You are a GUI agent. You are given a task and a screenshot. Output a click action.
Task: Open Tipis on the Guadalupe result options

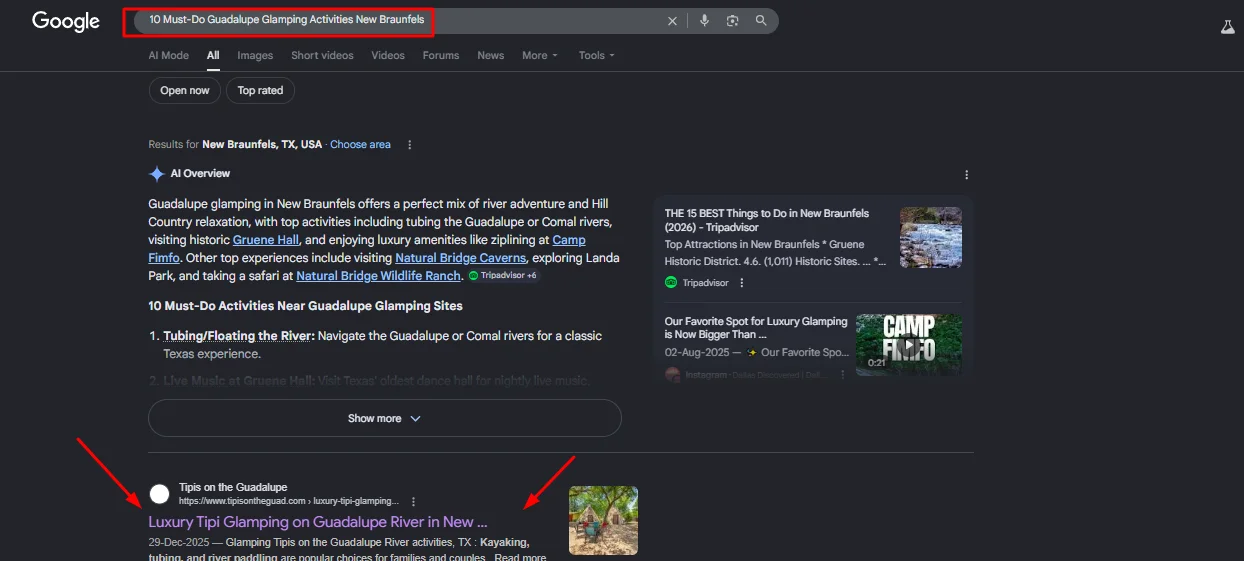coord(413,501)
